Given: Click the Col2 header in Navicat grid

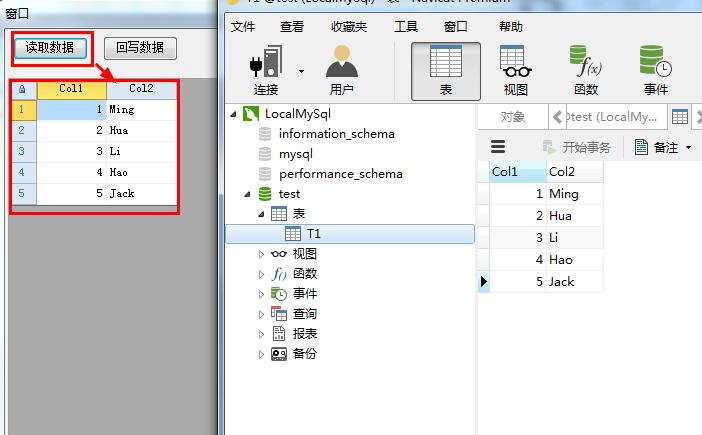Looking at the screenshot, I should point(575,172).
